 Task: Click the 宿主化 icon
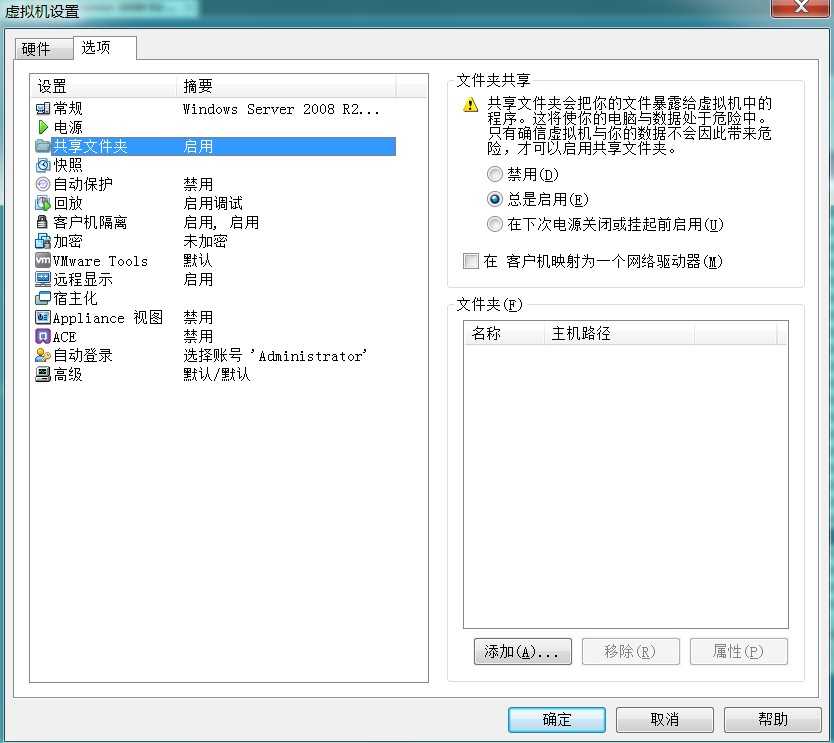tap(43, 298)
